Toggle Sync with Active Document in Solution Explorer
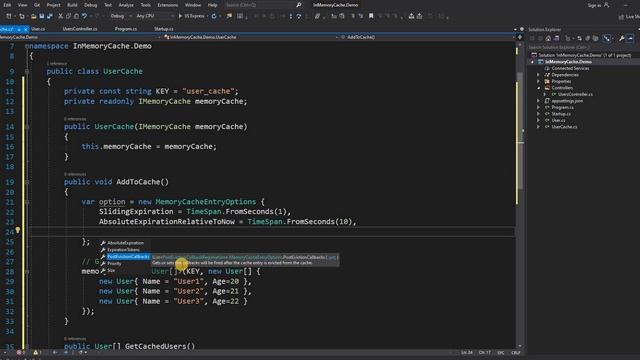 (x=579, y=38)
